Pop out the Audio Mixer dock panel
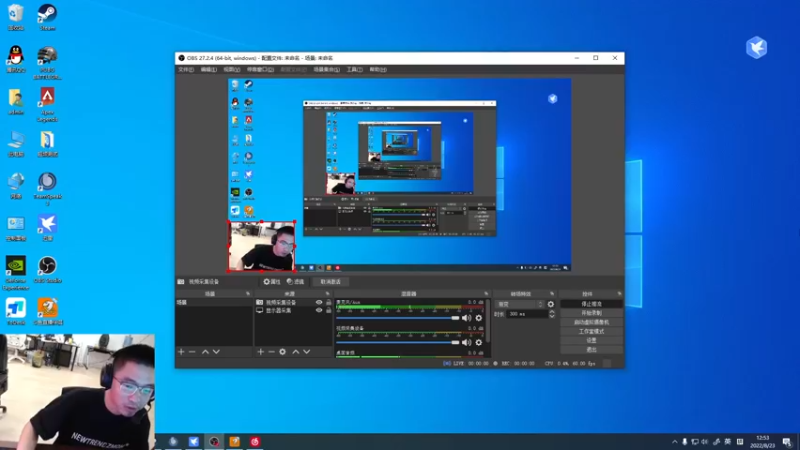This screenshot has height=450, width=800. tap(486, 294)
